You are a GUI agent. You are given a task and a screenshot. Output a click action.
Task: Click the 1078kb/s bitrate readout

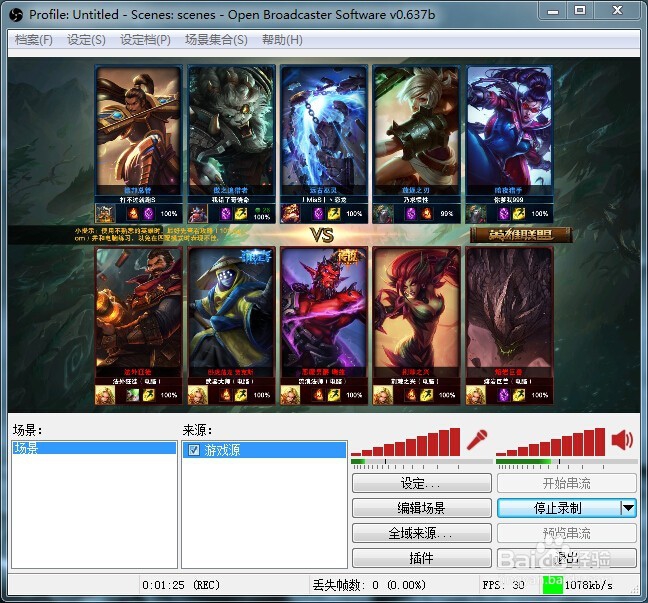pyautogui.click(x=588, y=585)
